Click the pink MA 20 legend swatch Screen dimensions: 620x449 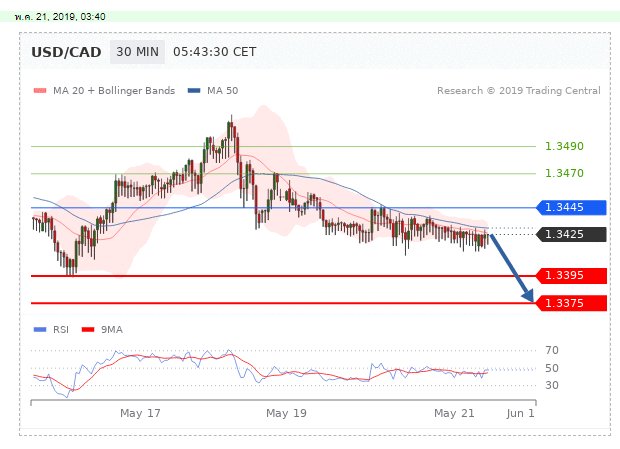point(40,91)
